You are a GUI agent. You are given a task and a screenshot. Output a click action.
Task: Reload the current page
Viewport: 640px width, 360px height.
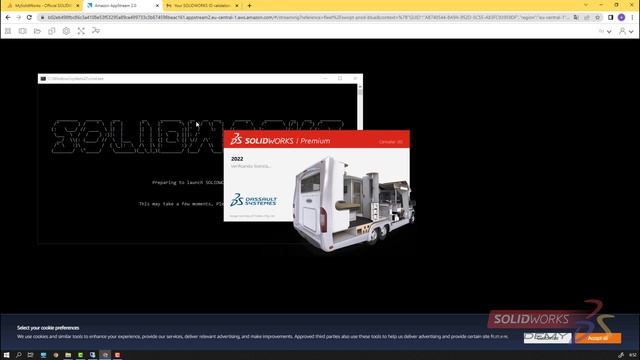click(x=29, y=18)
